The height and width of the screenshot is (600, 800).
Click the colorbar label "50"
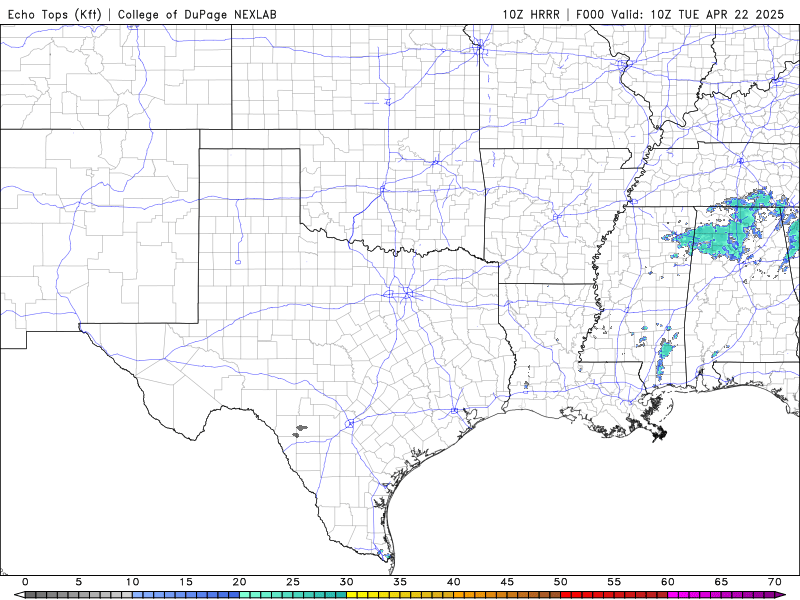coord(561,582)
